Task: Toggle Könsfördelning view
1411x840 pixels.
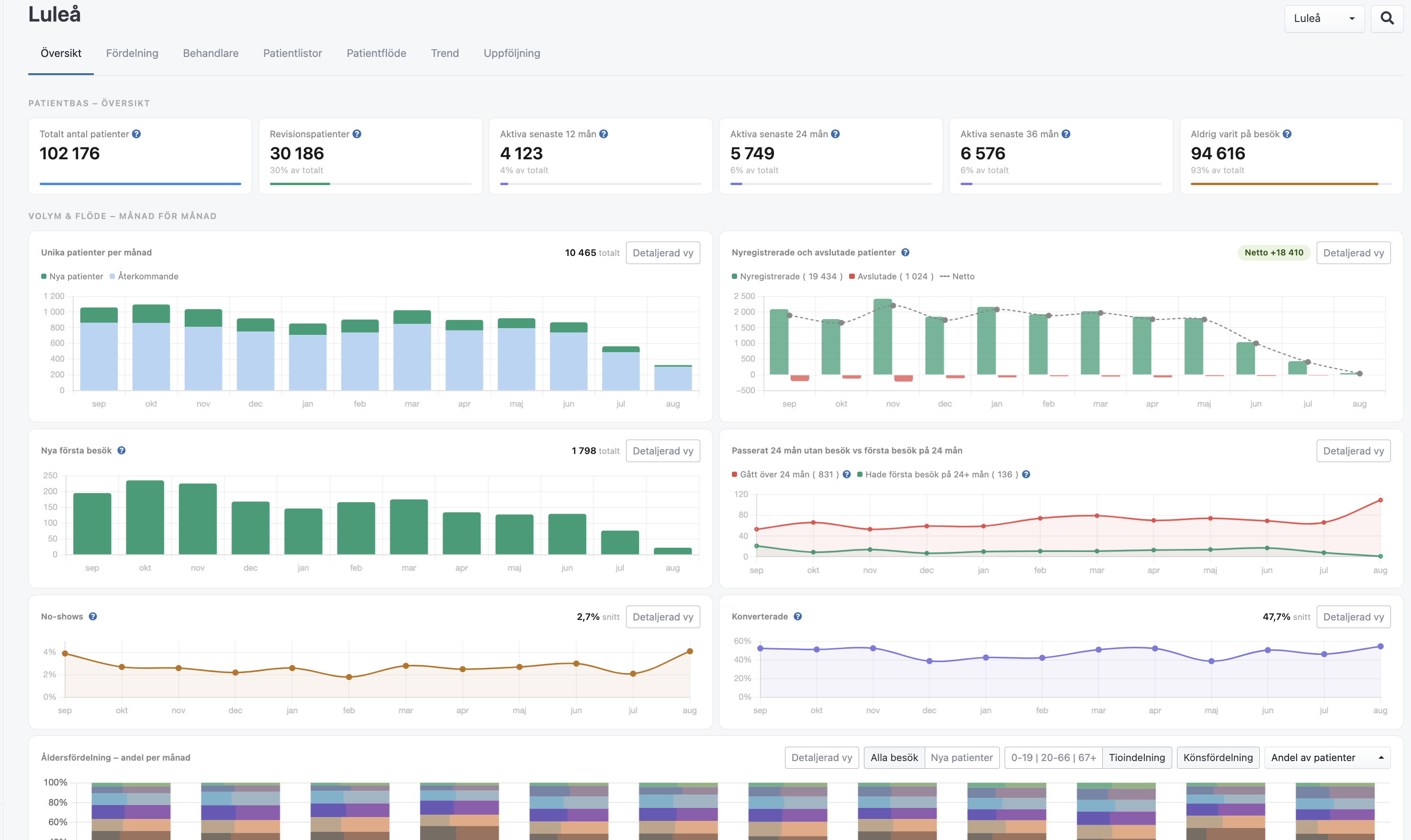Action: coord(1218,757)
